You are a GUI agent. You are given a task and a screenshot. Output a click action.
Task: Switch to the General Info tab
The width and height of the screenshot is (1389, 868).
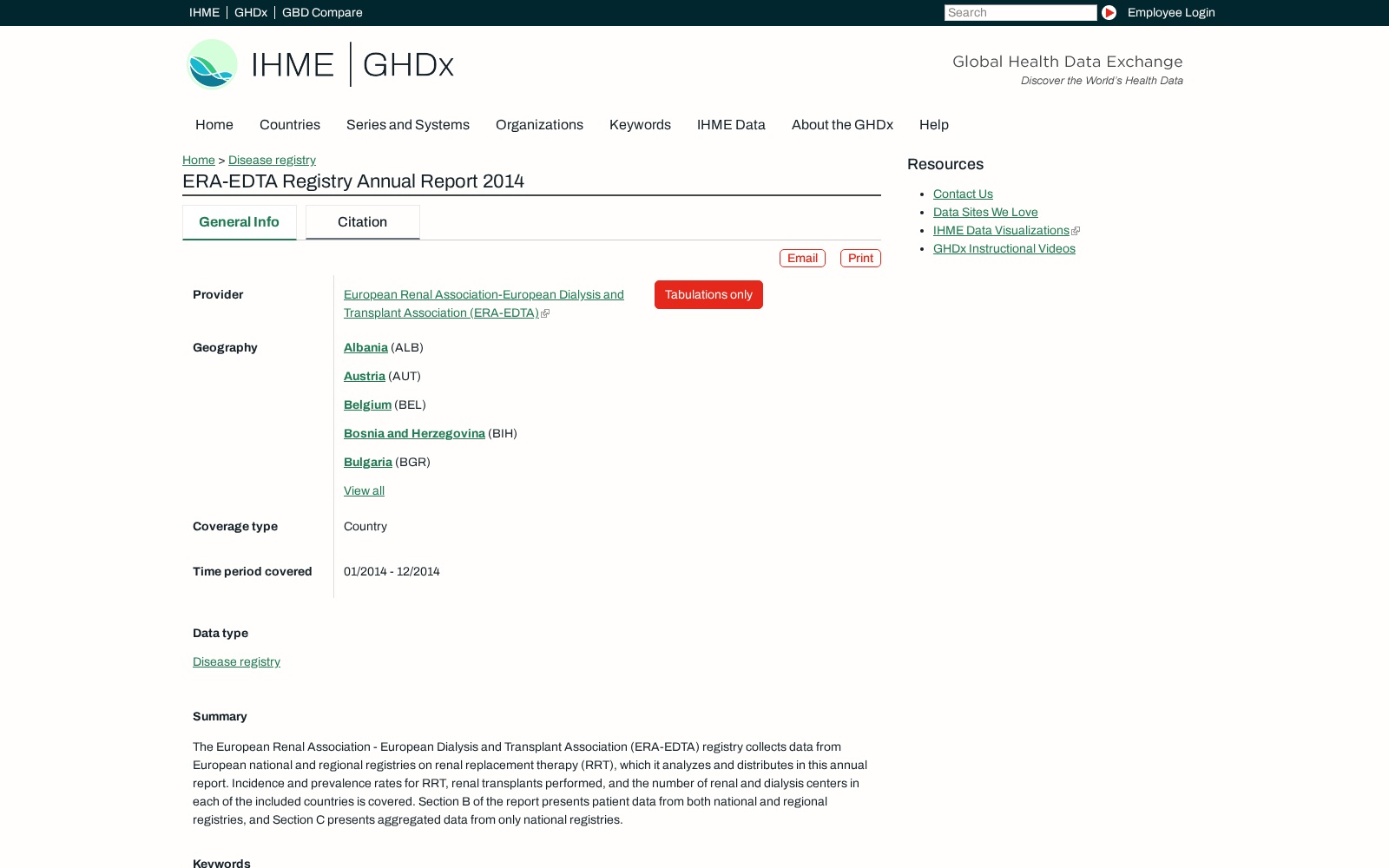(x=240, y=222)
